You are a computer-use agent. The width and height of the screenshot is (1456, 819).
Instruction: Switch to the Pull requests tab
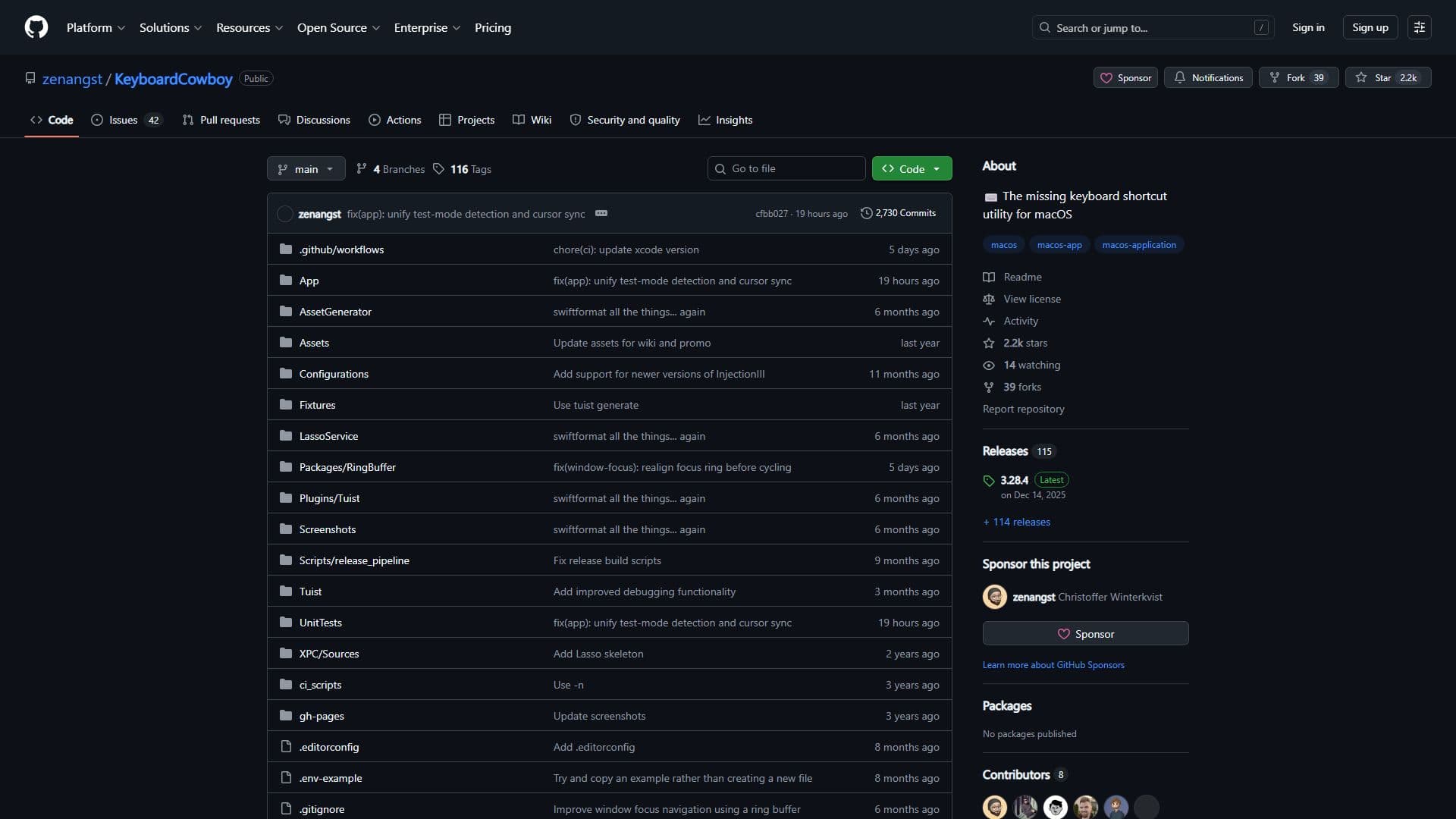click(221, 120)
